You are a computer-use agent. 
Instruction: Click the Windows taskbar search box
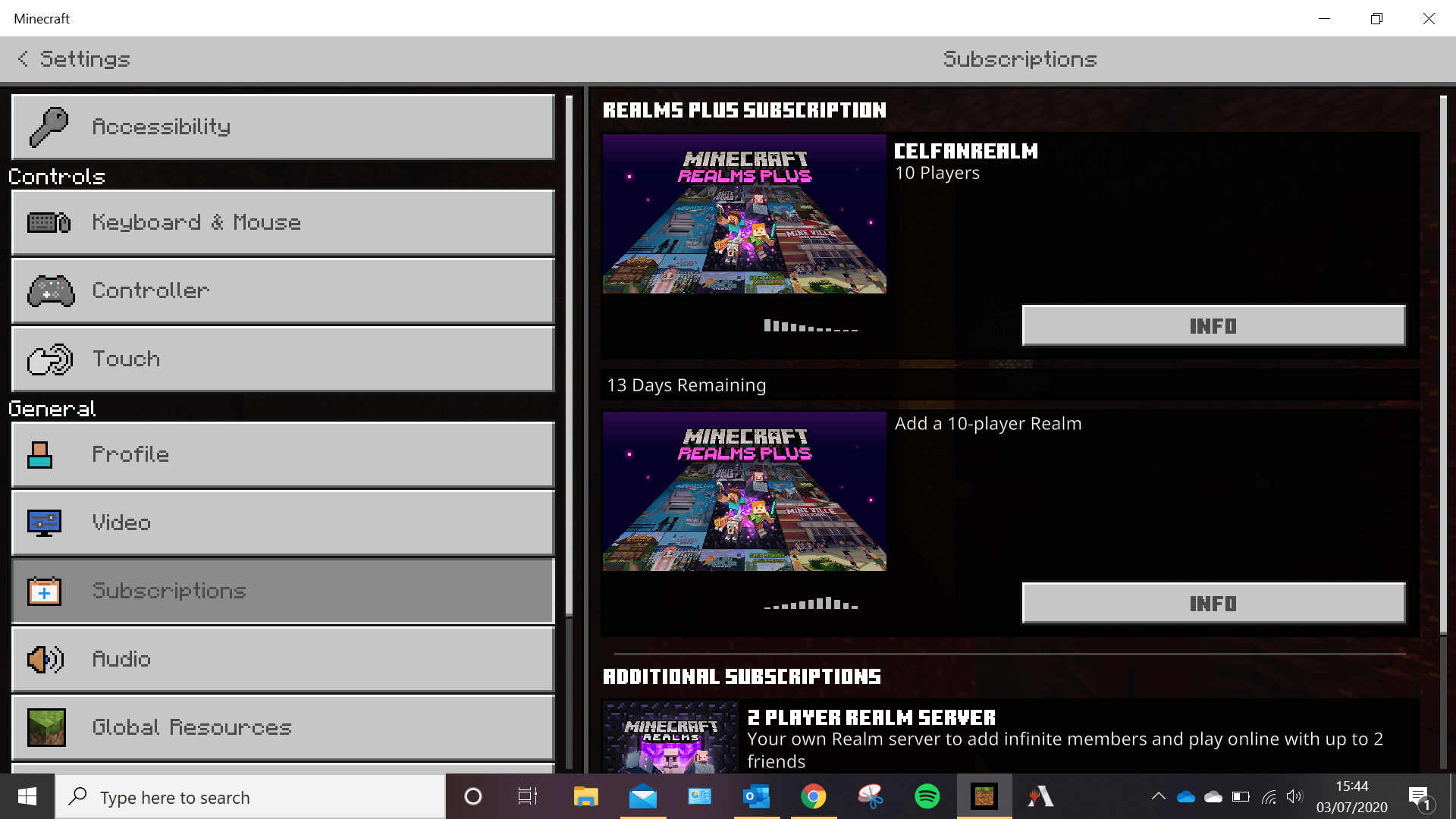pyautogui.click(x=250, y=797)
